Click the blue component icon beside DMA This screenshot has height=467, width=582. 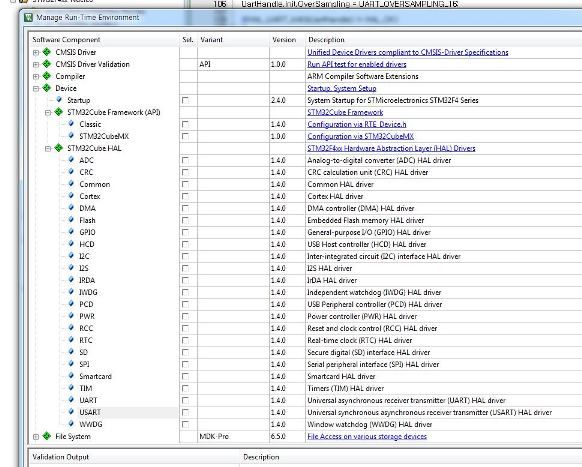tap(71, 208)
